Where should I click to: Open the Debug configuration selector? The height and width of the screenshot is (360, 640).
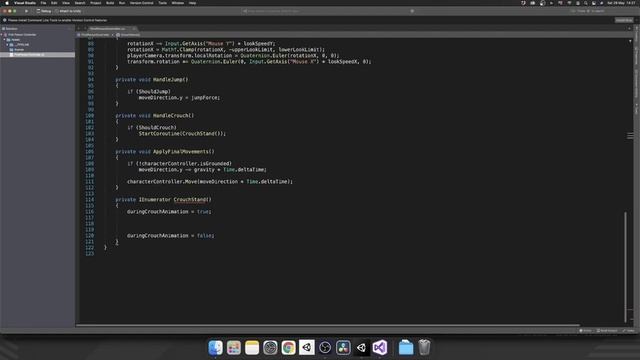tap(44, 11)
